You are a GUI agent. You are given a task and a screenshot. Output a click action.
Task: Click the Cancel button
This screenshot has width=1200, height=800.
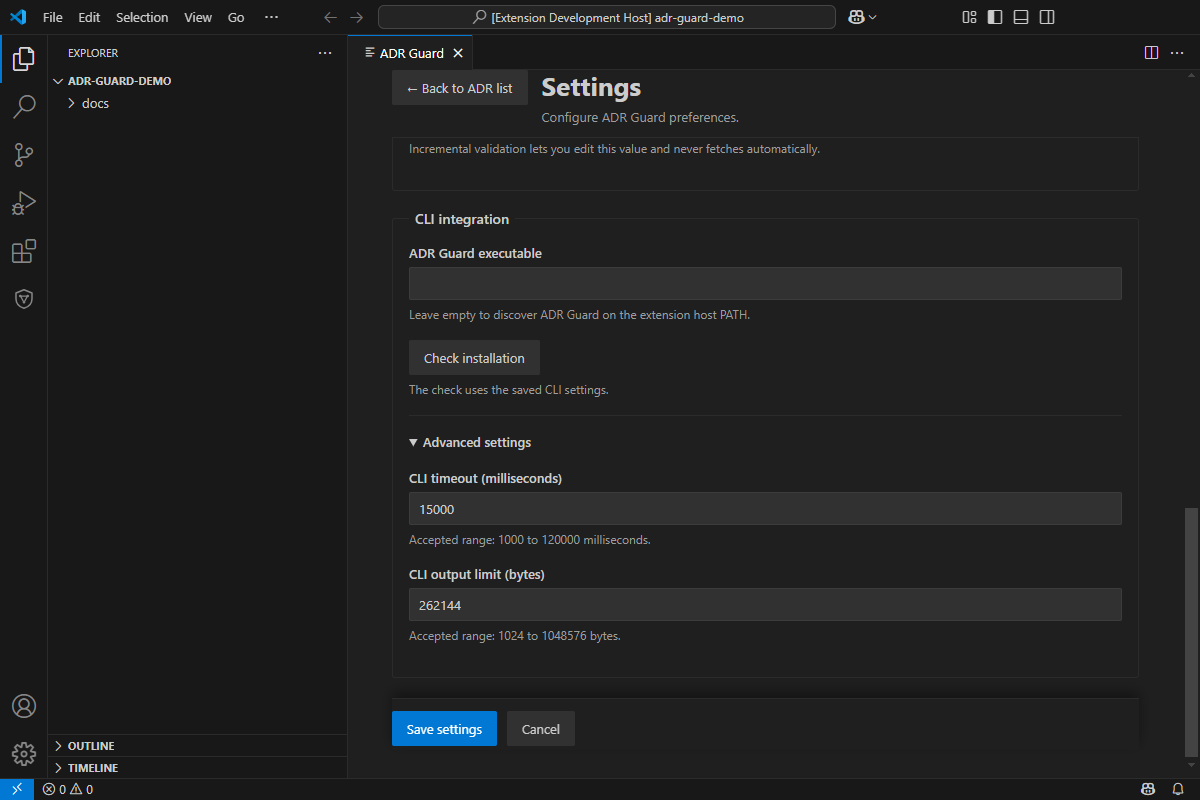[x=541, y=729]
